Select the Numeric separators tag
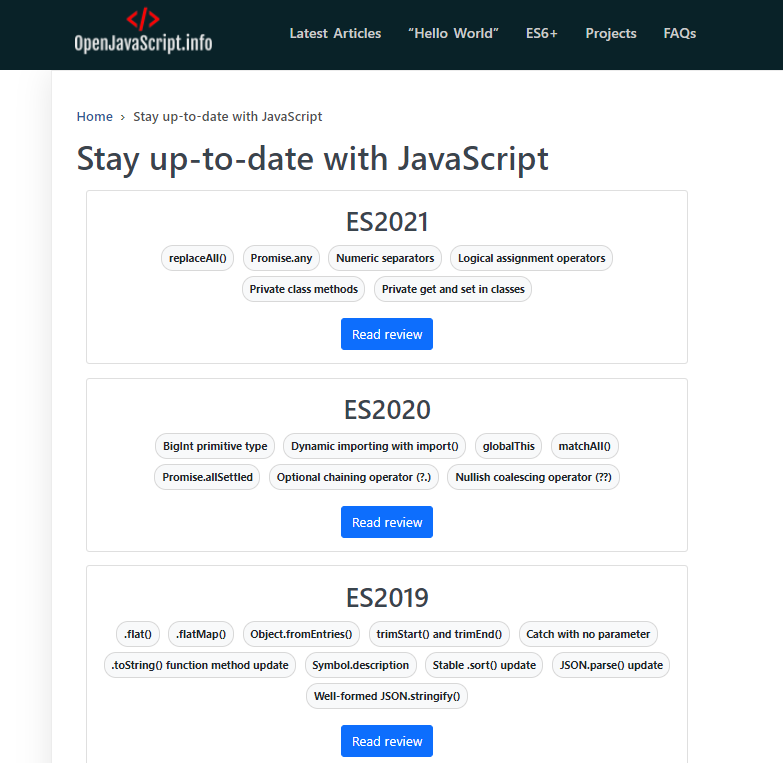783x781 pixels. pos(385,258)
